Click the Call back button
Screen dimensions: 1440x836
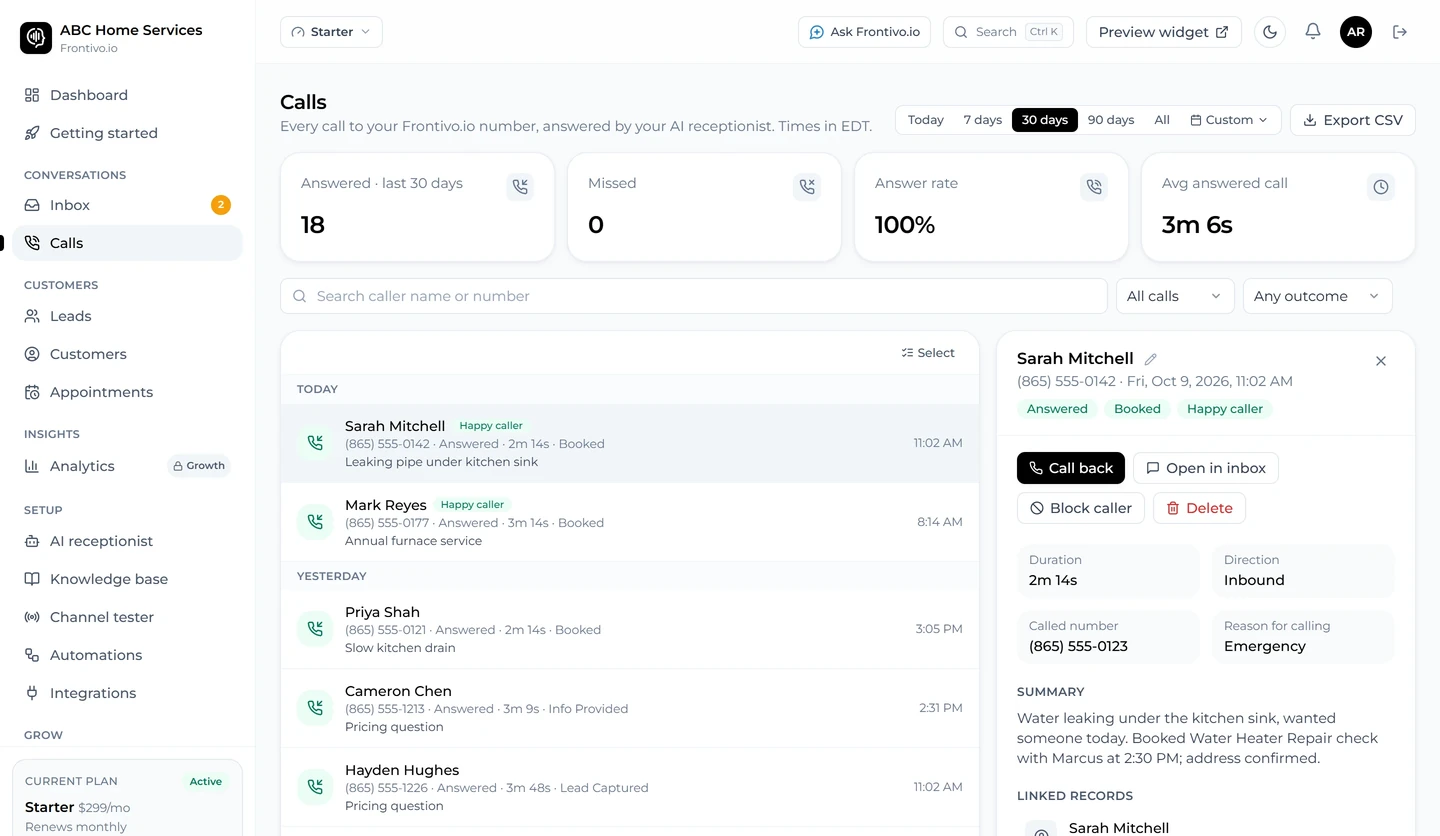click(x=1070, y=468)
